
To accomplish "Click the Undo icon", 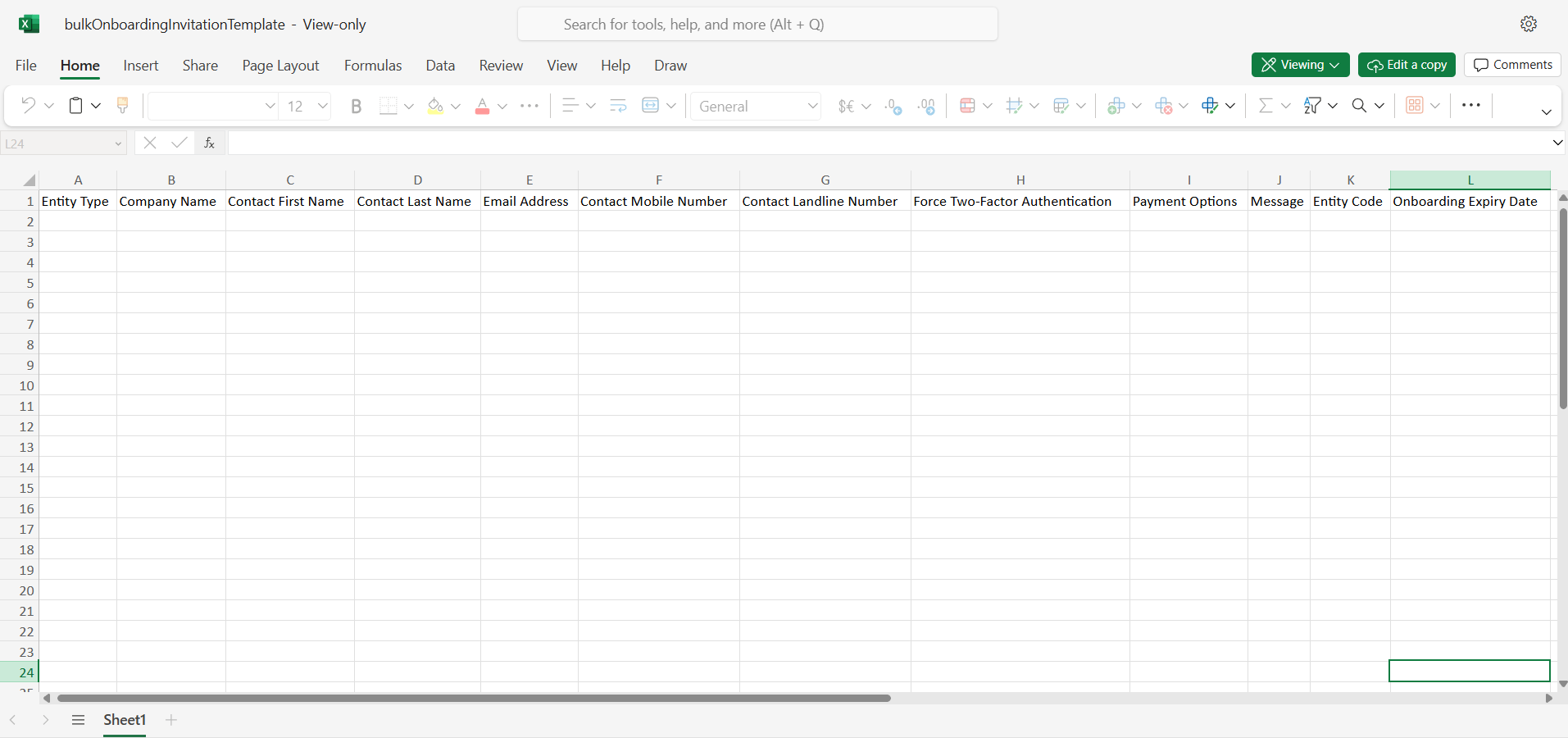I will point(28,106).
